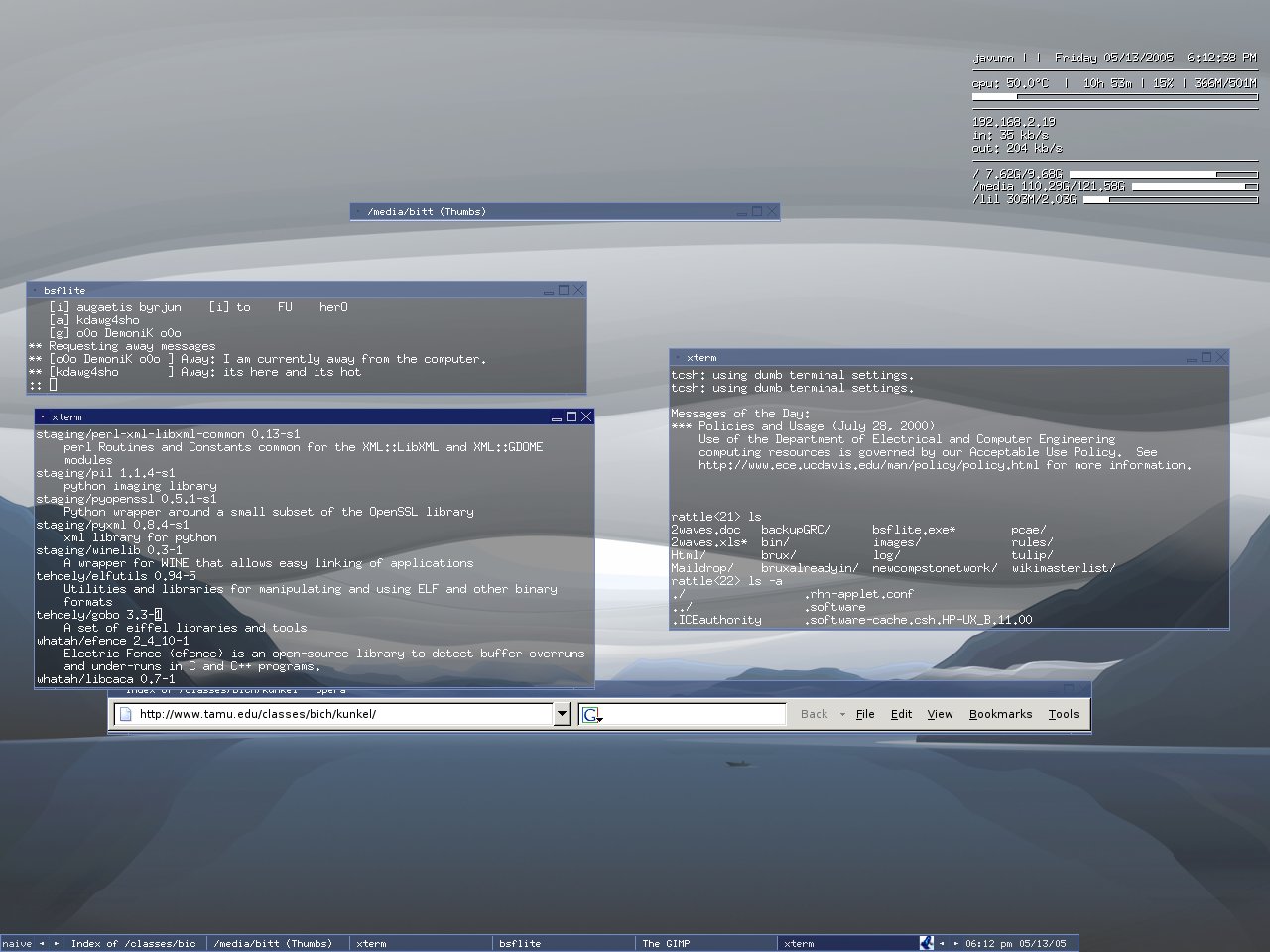Click the taskbar clock showing 06:12 pm

[x=1016, y=943]
